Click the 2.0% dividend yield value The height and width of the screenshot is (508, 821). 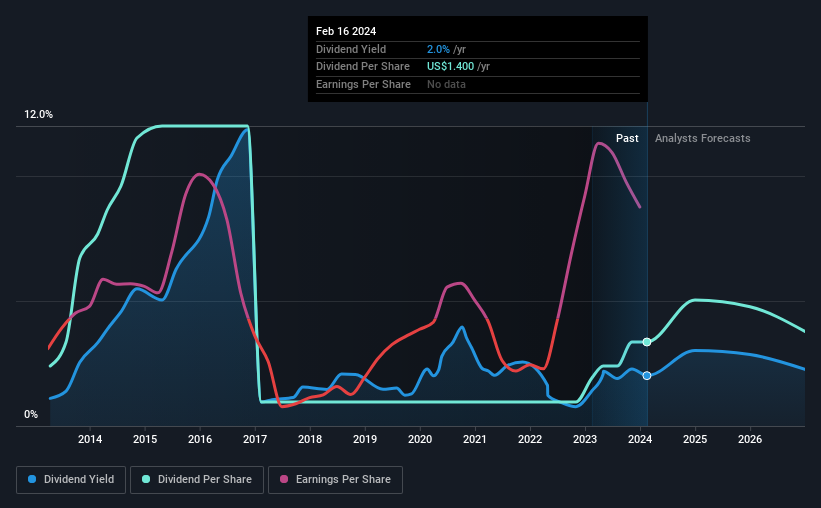coord(438,49)
